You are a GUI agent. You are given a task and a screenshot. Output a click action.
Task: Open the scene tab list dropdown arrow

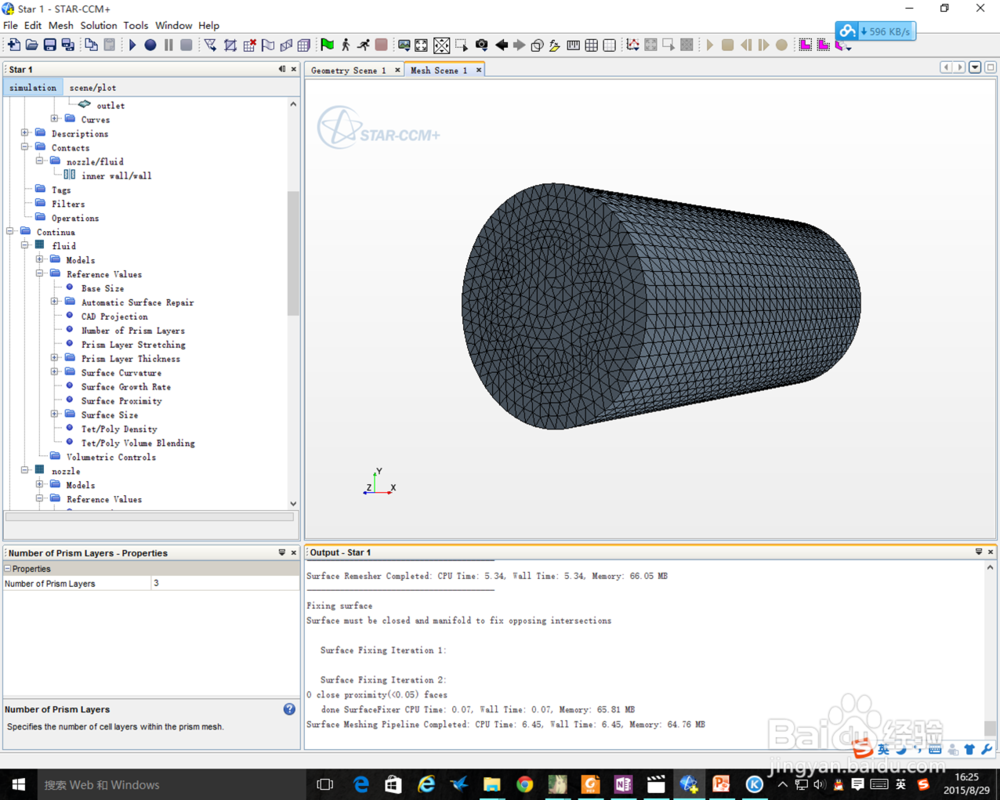coord(974,67)
